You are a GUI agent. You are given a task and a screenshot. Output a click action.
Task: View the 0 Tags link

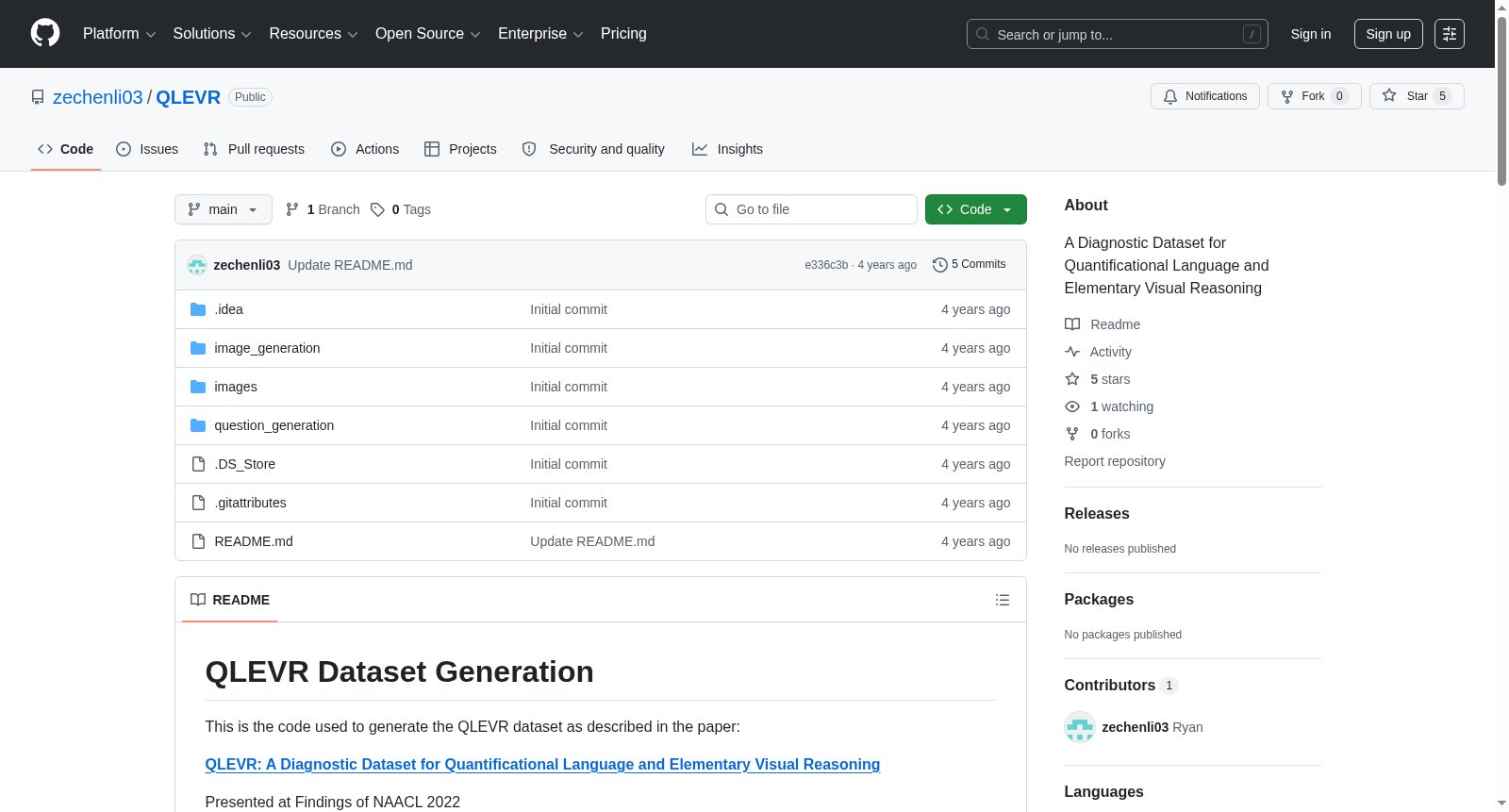[x=401, y=209]
